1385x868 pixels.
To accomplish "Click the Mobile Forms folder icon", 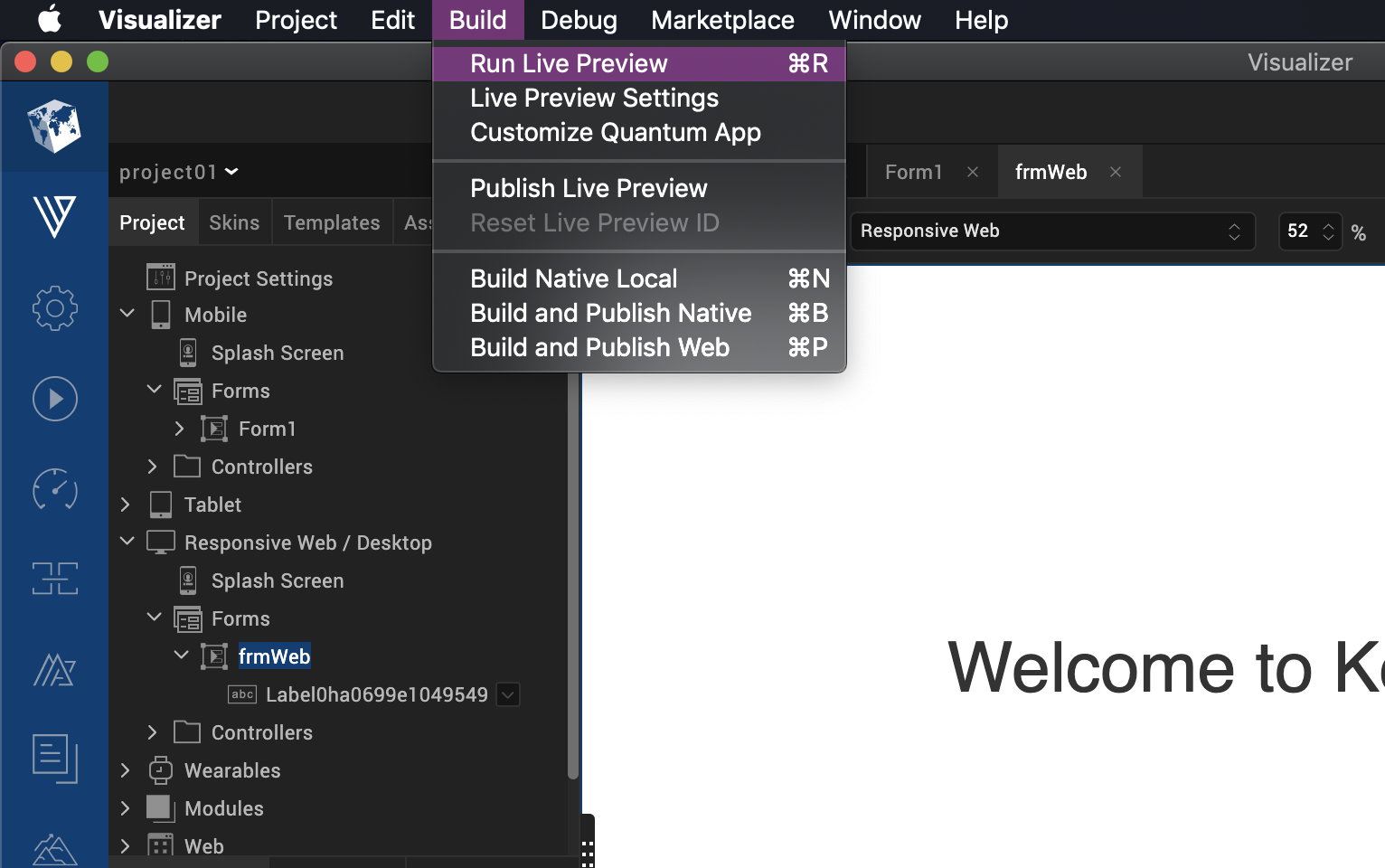I will (188, 391).
